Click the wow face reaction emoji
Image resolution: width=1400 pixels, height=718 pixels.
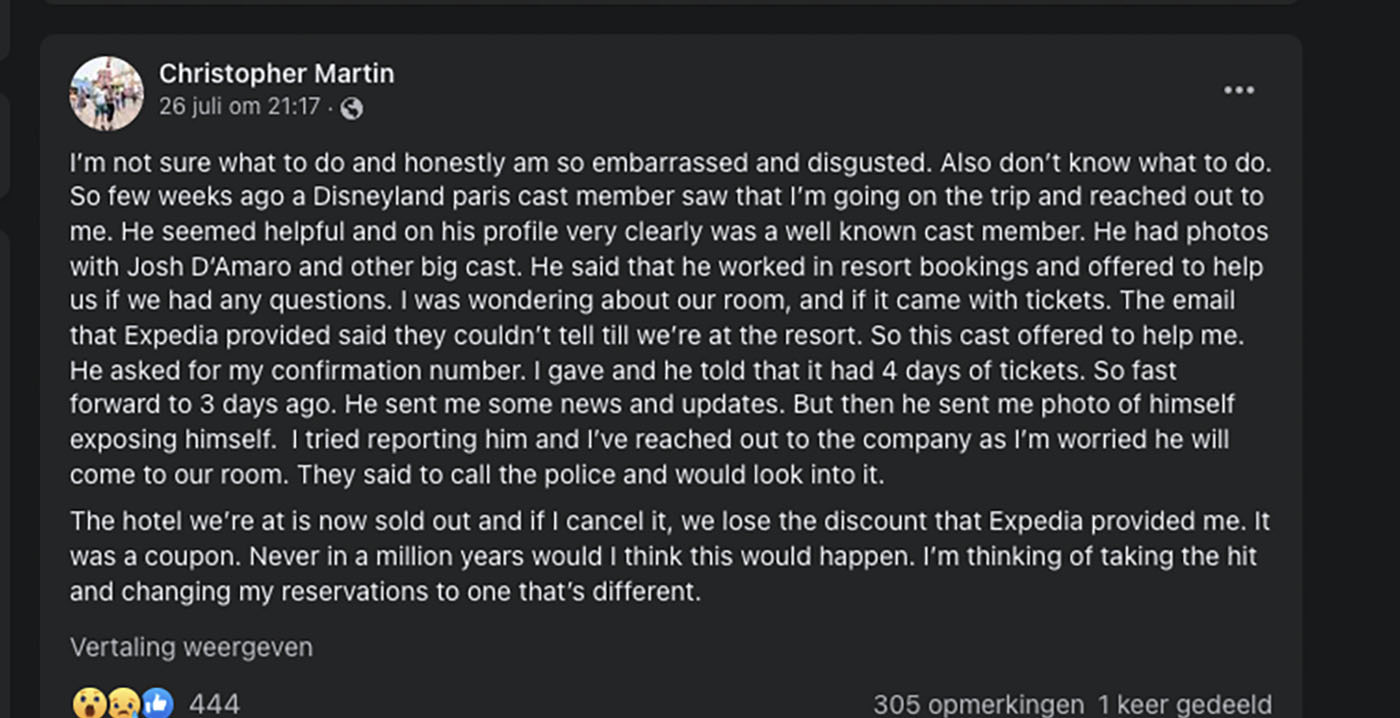point(90,704)
